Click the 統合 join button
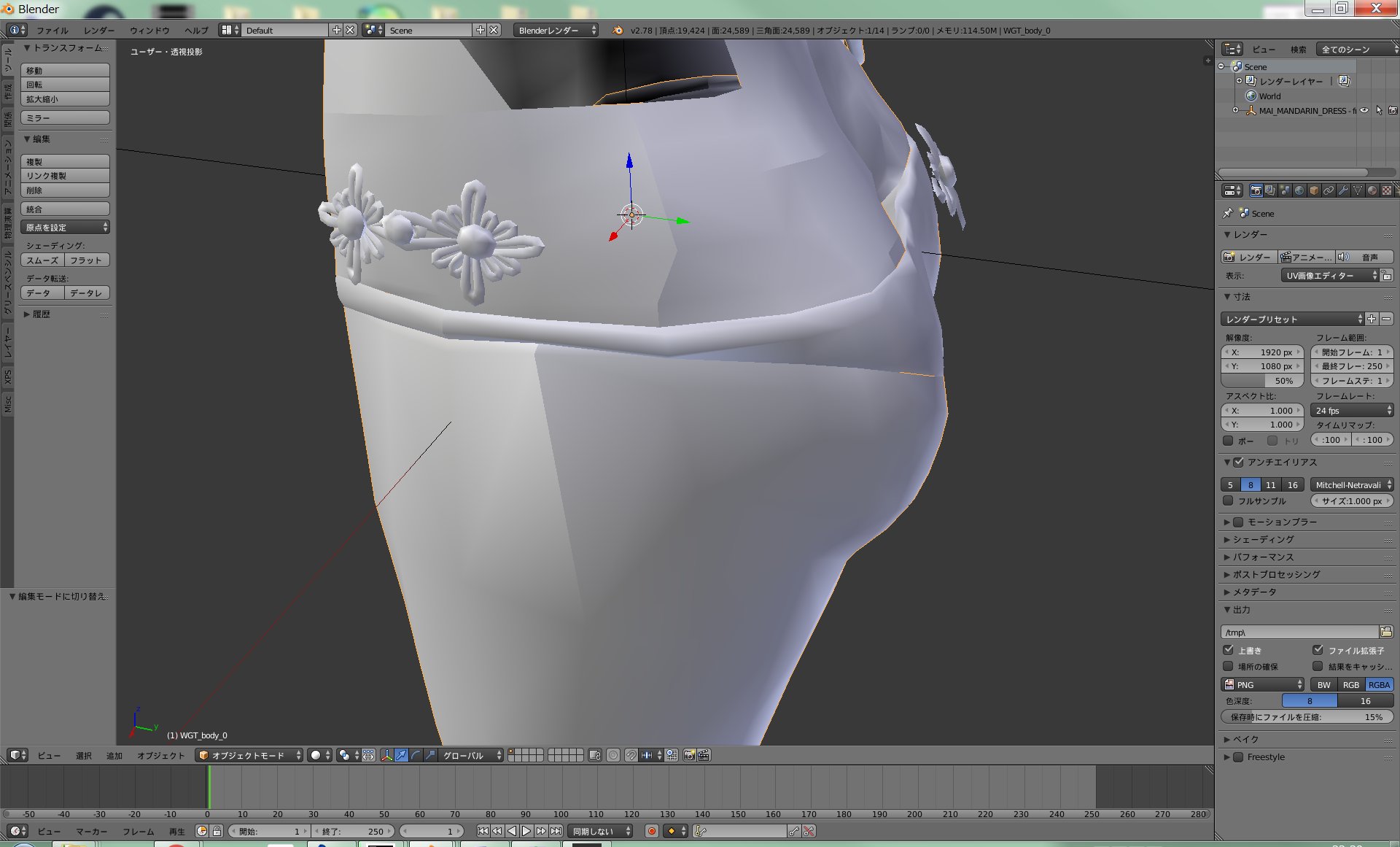Image resolution: width=1400 pixels, height=847 pixels. pos(65,209)
